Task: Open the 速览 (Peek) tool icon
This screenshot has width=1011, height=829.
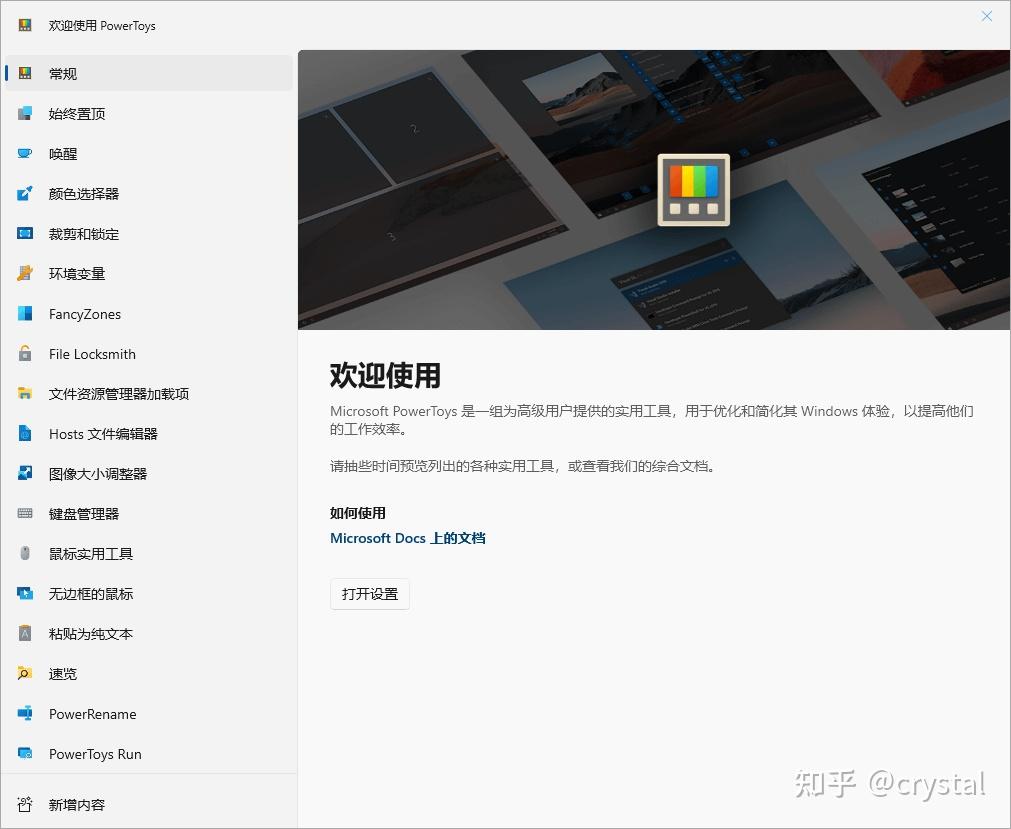Action: coord(24,673)
